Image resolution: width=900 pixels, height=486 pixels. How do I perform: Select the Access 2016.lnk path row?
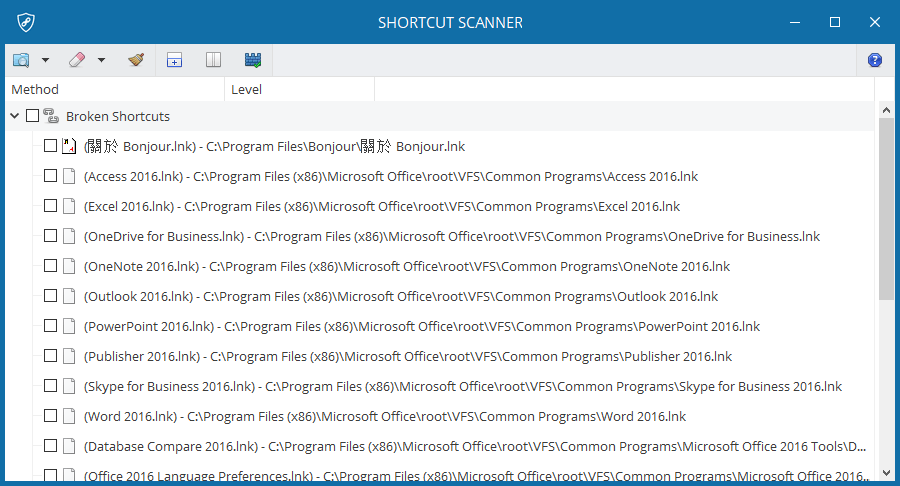point(391,176)
